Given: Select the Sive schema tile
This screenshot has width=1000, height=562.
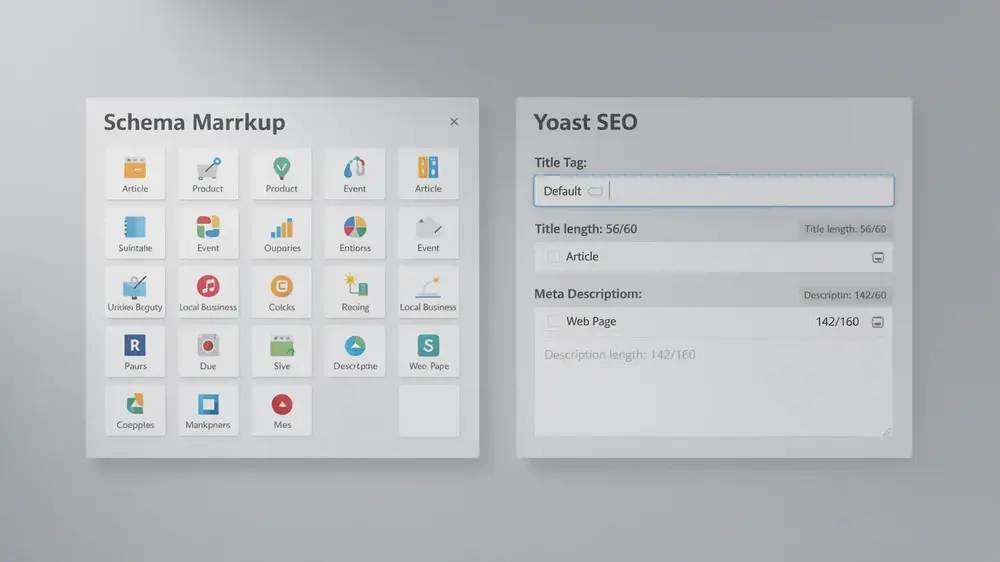Looking at the screenshot, I should click(281, 351).
